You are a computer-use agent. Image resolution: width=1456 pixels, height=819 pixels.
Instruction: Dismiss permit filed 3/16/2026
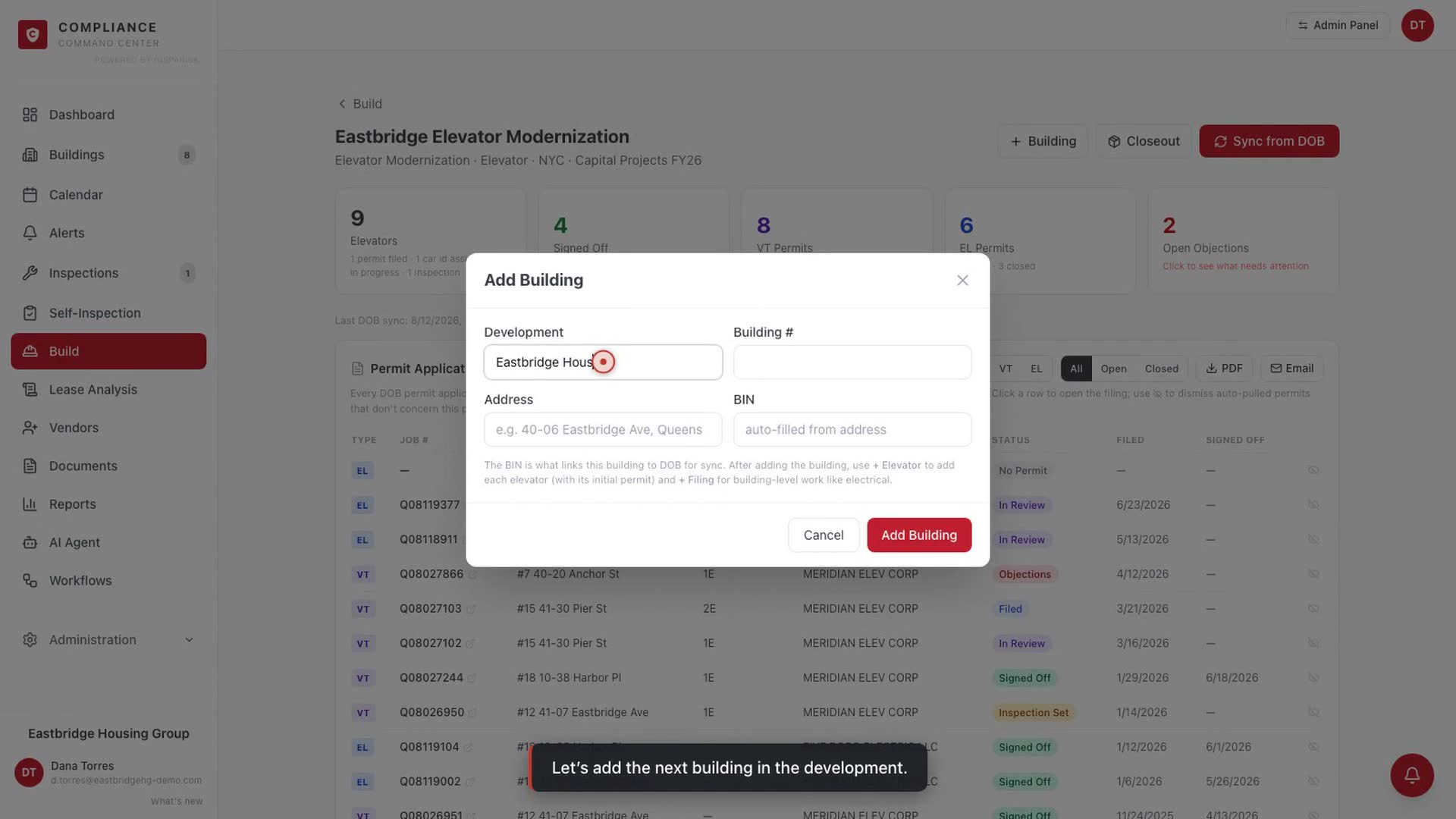tap(1313, 643)
